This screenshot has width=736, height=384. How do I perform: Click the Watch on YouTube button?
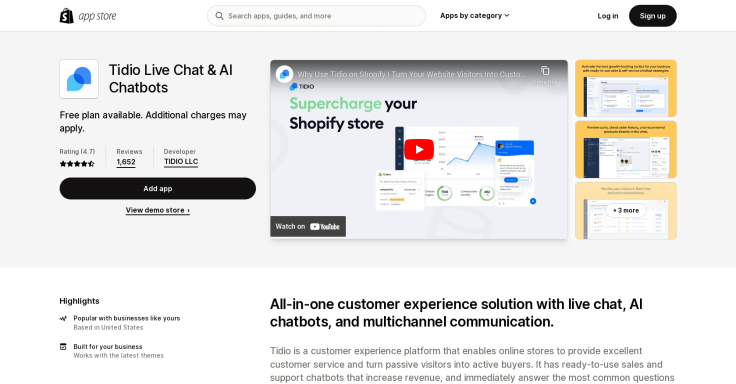tap(308, 226)
